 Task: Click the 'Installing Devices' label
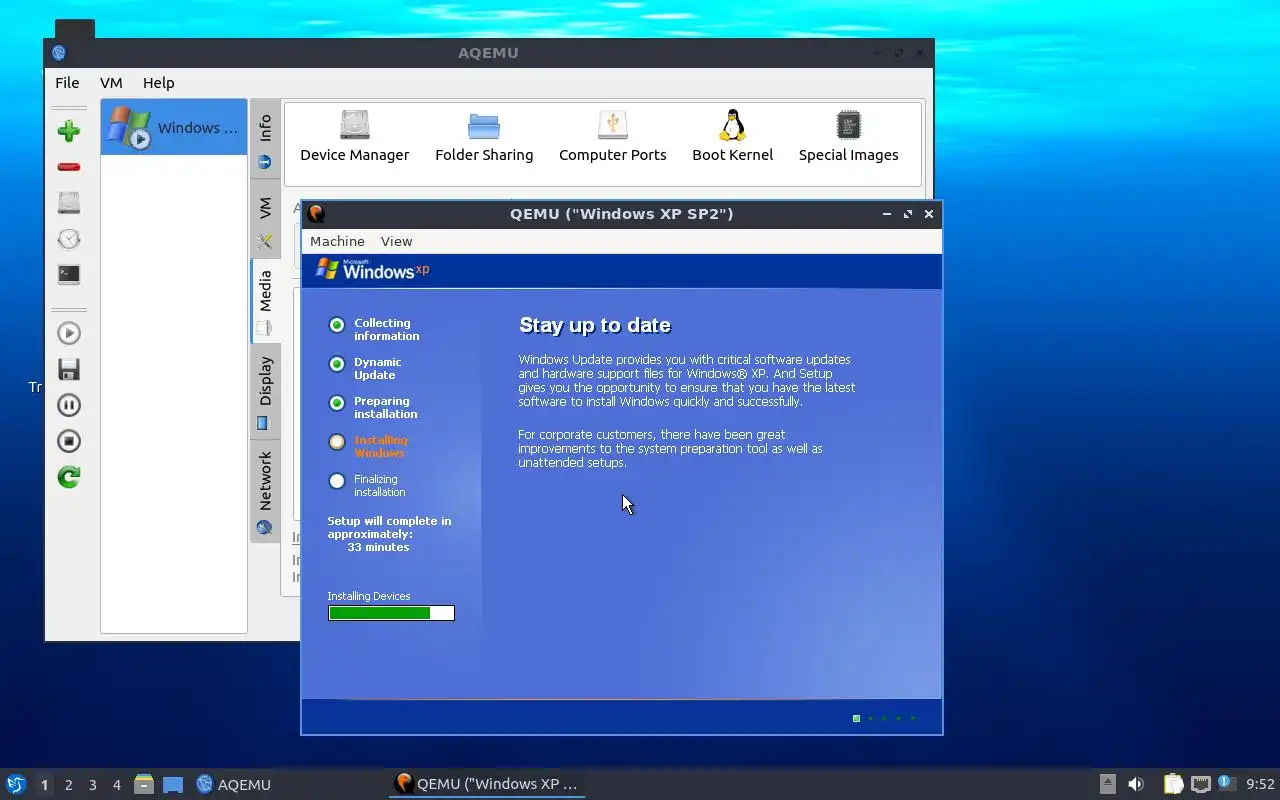[x=369, y=596]
